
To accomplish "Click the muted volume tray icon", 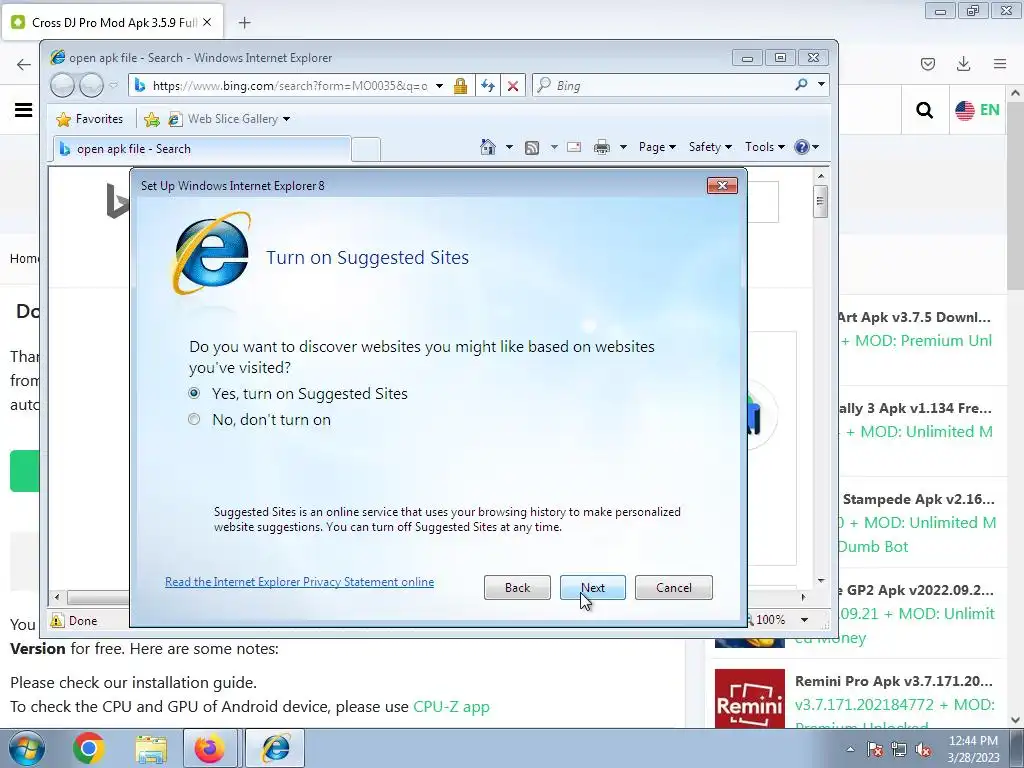I will (923, 749).
